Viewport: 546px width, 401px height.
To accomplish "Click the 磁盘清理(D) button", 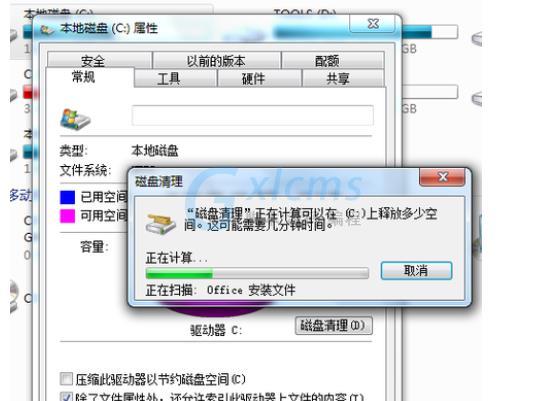I will tap(334, 326).
